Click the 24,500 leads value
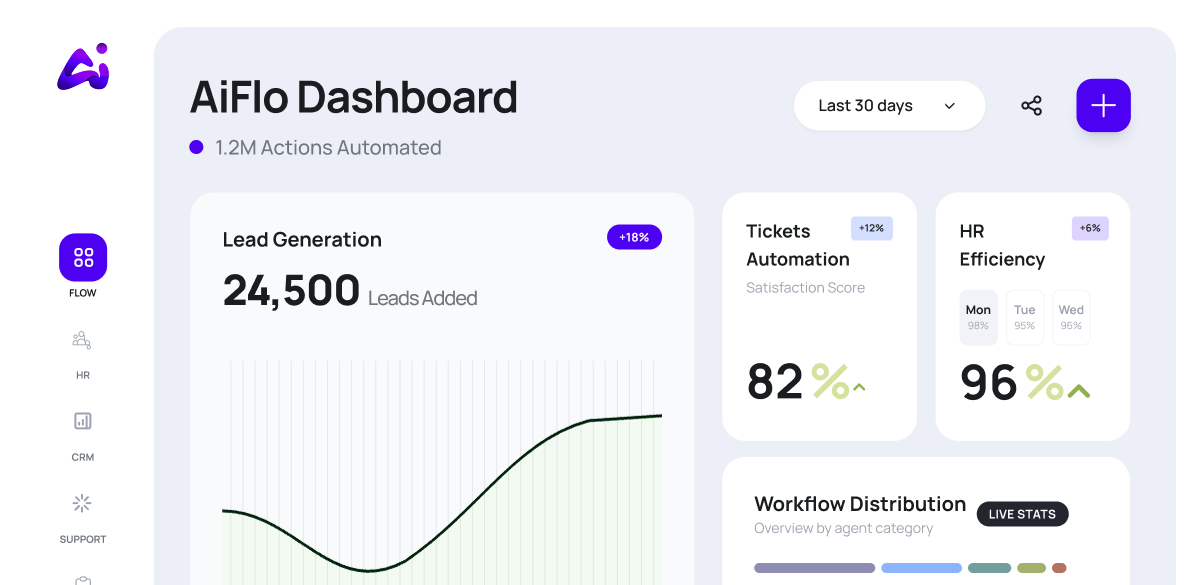This screenshot has height=585, width=1200. click(291, 290)
